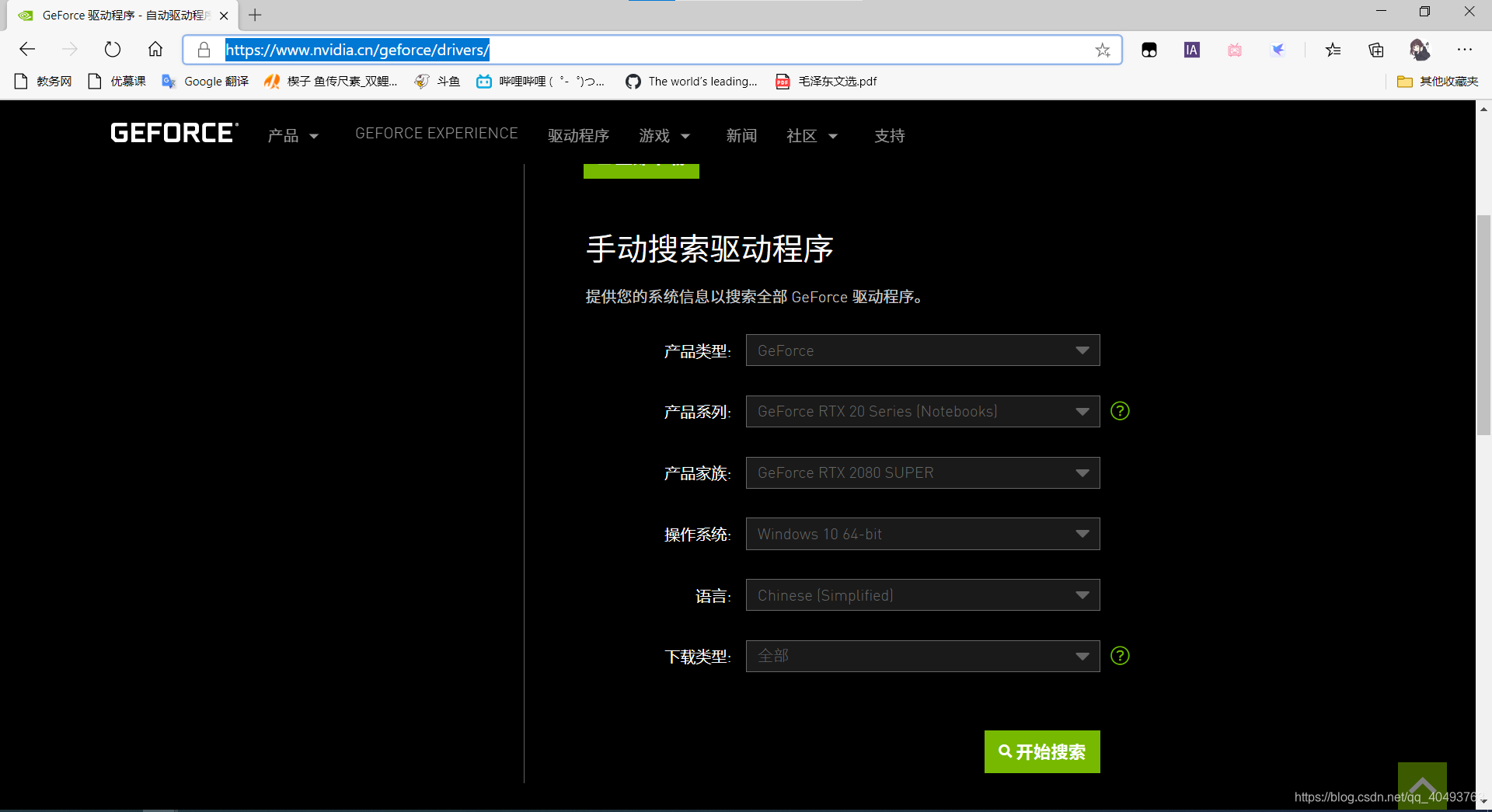The height and width of the screenshot is (812, 1492).
Task: Click the scrollbar down arrow
Action: coord(1483,802)
